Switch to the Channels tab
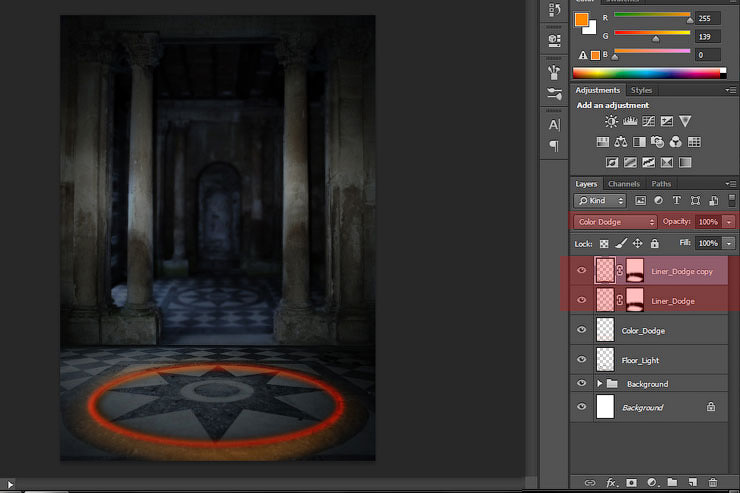The width and height of the screenshot is (740, 493). coord(623,184)
